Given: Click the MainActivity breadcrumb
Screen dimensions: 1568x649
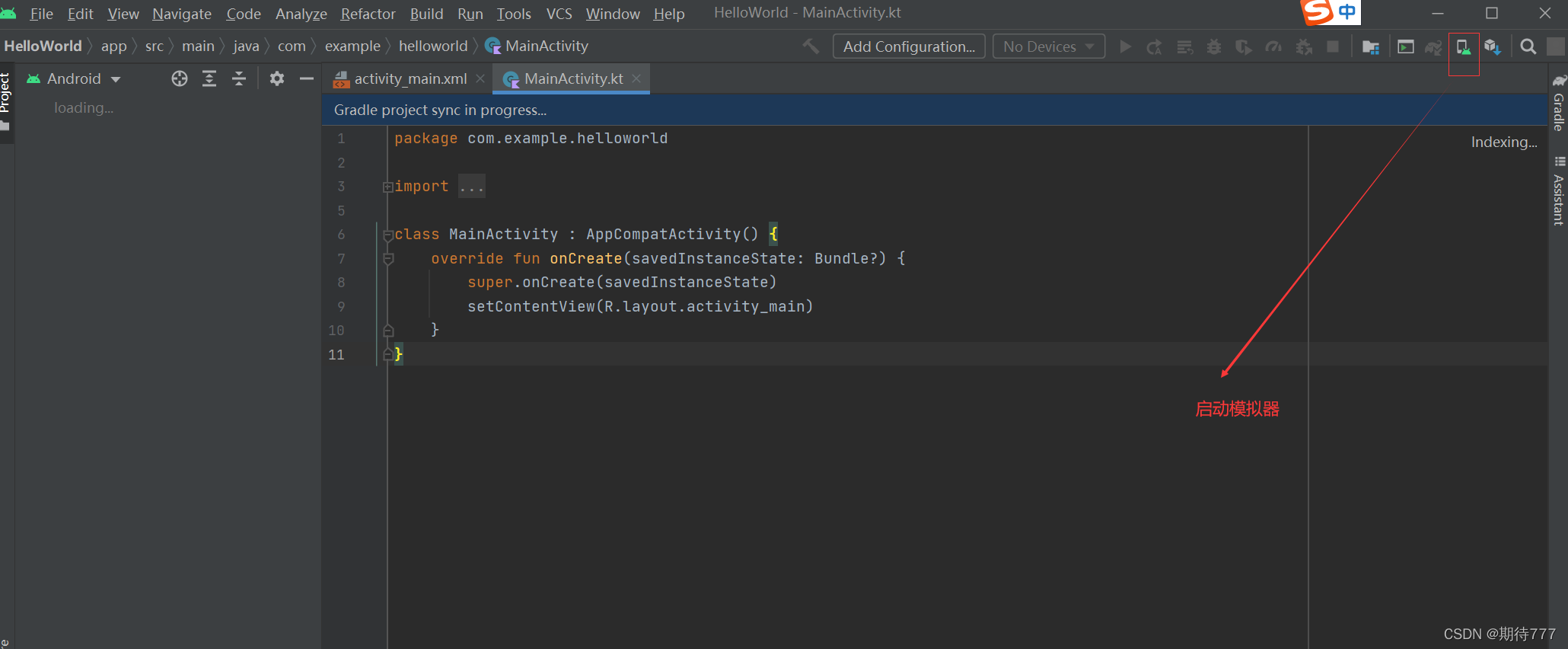Looking at the screenshot, I should point(537,46).
